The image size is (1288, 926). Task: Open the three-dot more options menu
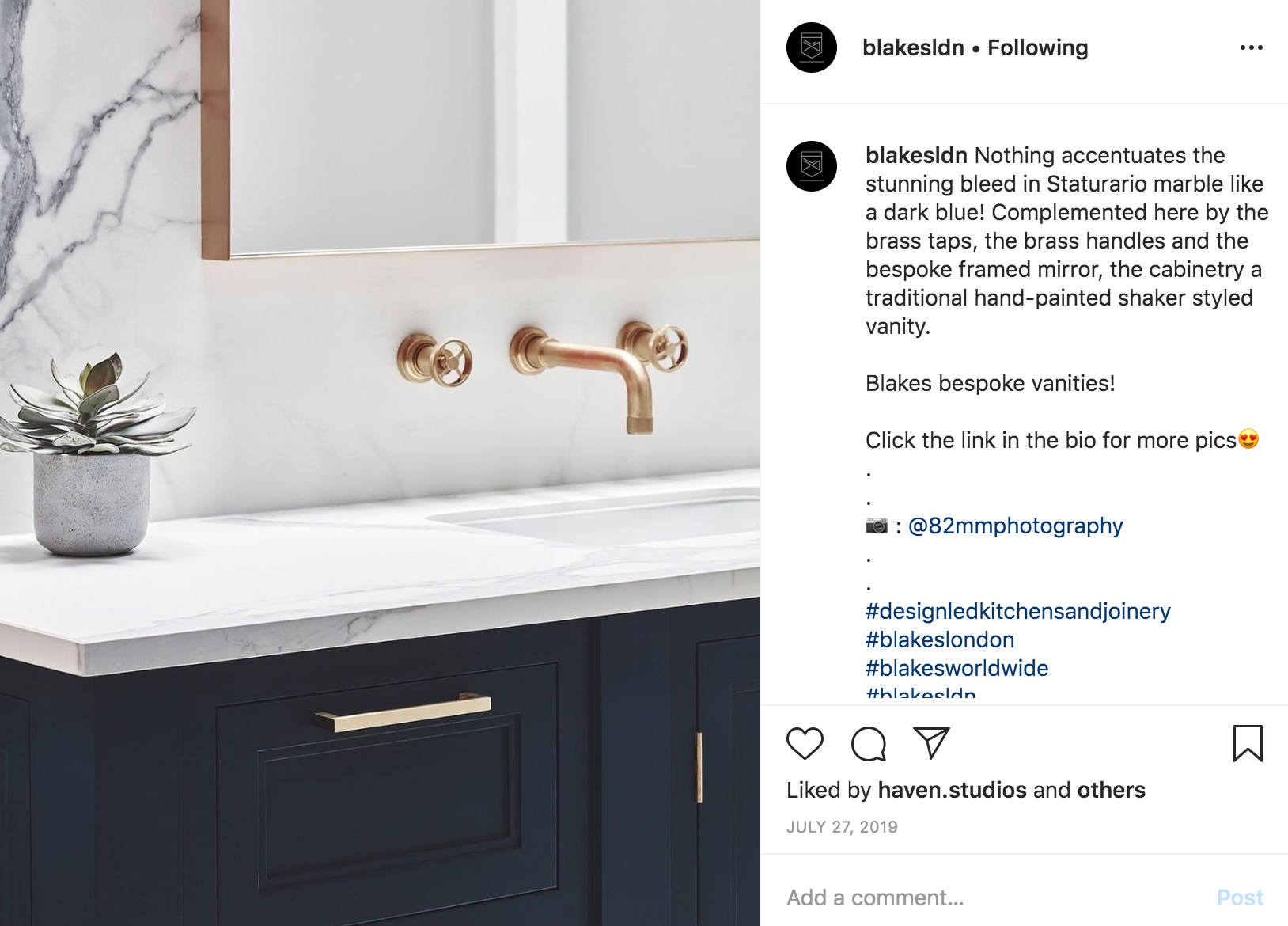point(1251,48)
